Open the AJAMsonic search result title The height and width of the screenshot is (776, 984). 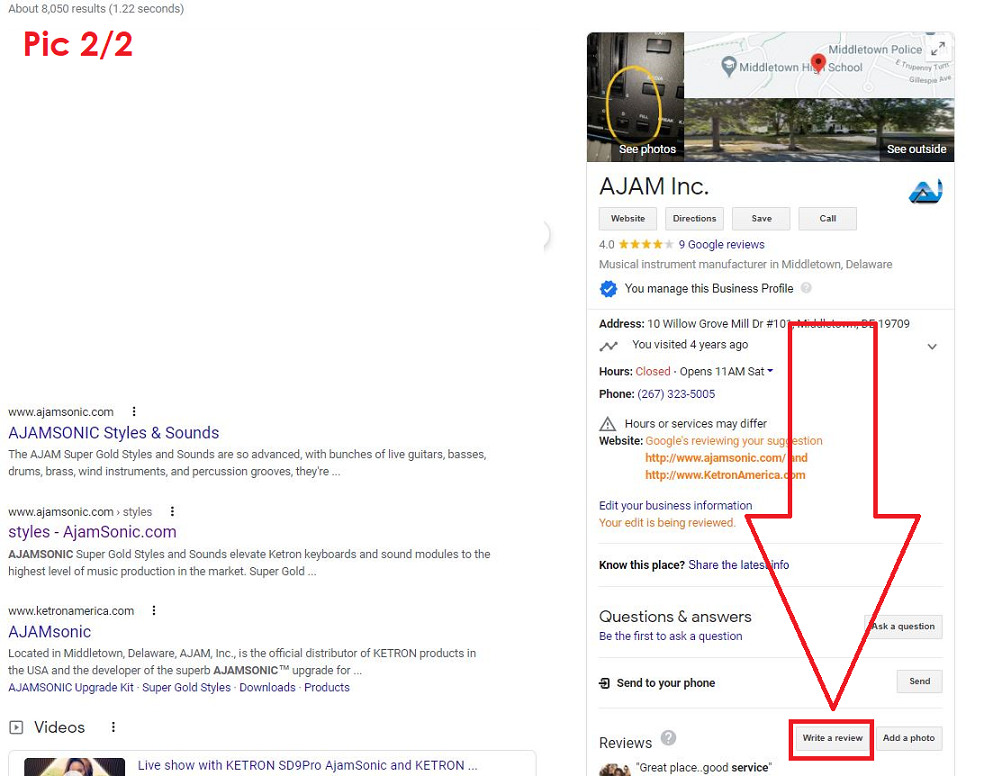[50, 632]
